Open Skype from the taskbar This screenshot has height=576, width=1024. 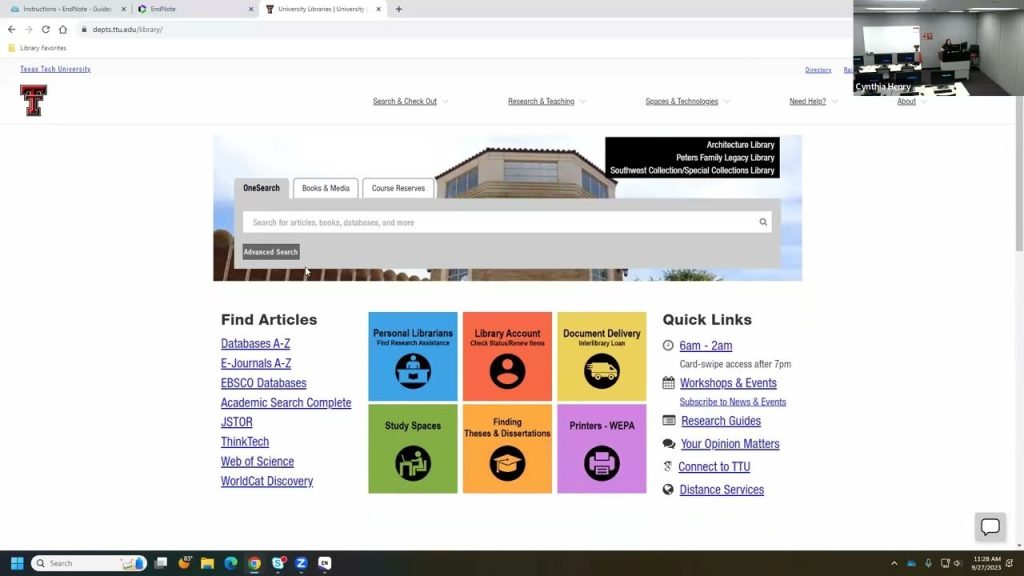click(x=278, y=563)
